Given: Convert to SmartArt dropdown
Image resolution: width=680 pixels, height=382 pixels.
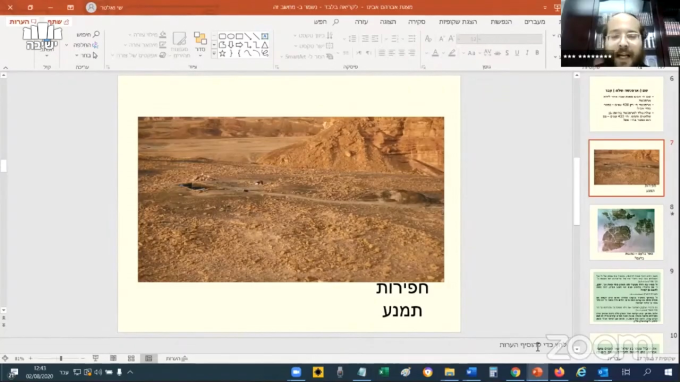Looking at the screenshot, I should click(x=307, y=56).
